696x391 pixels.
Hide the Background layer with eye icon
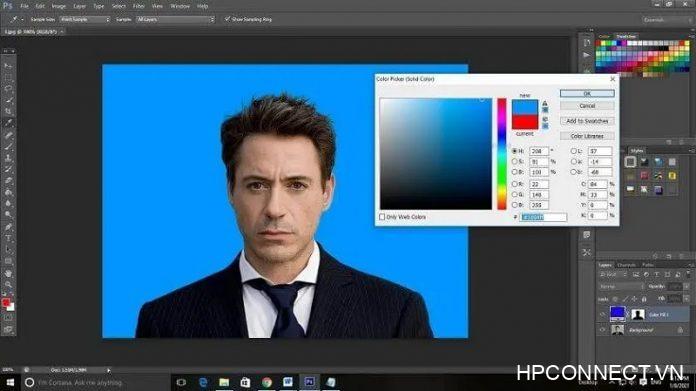[x=602, y=330]
